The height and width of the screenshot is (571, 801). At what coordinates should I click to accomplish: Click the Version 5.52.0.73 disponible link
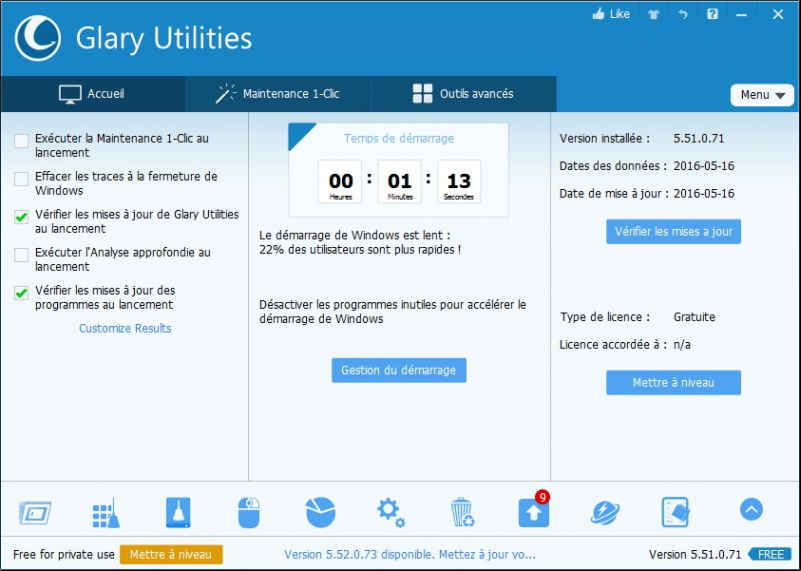pyautogui.click(x=410, y=555)
